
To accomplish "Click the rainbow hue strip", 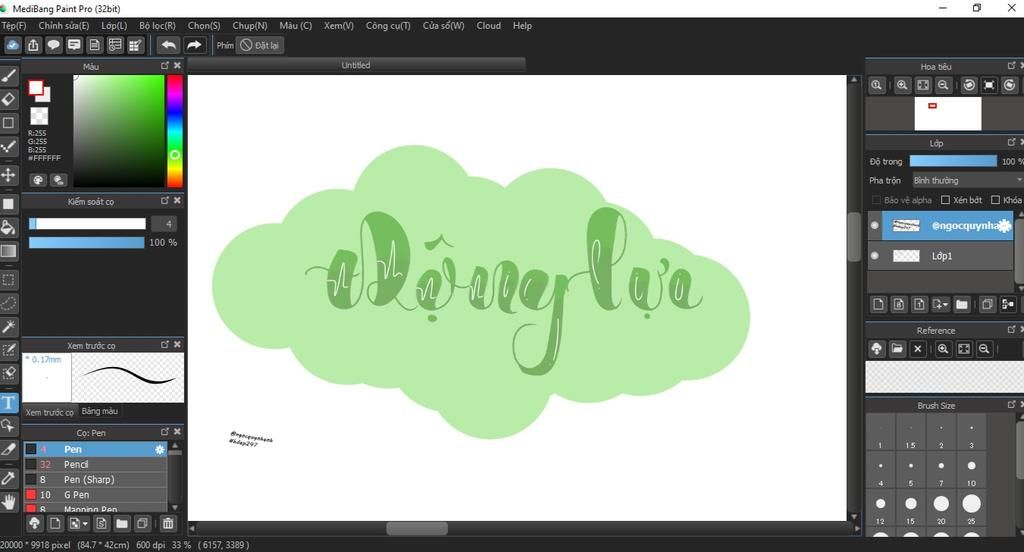I will click(174, 131).
